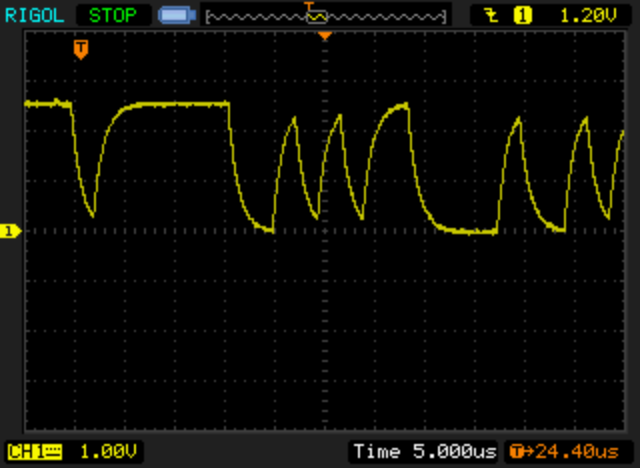The image size is (640, 468).
Task: Click the falling edge trigger icon
Action: [x=491, y=15]
